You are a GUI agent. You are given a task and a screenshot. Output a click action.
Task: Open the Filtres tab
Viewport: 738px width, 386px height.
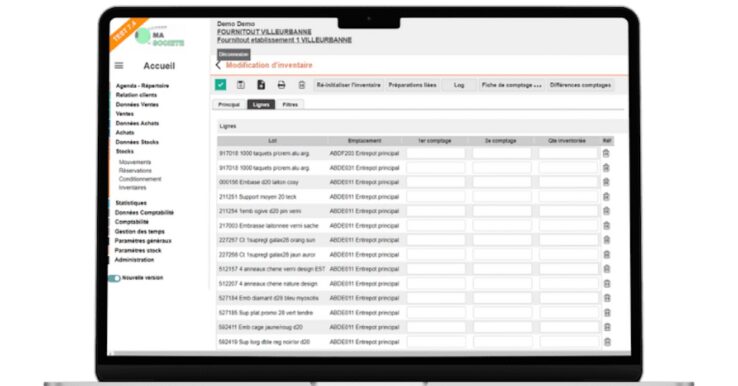pos(290,105)
